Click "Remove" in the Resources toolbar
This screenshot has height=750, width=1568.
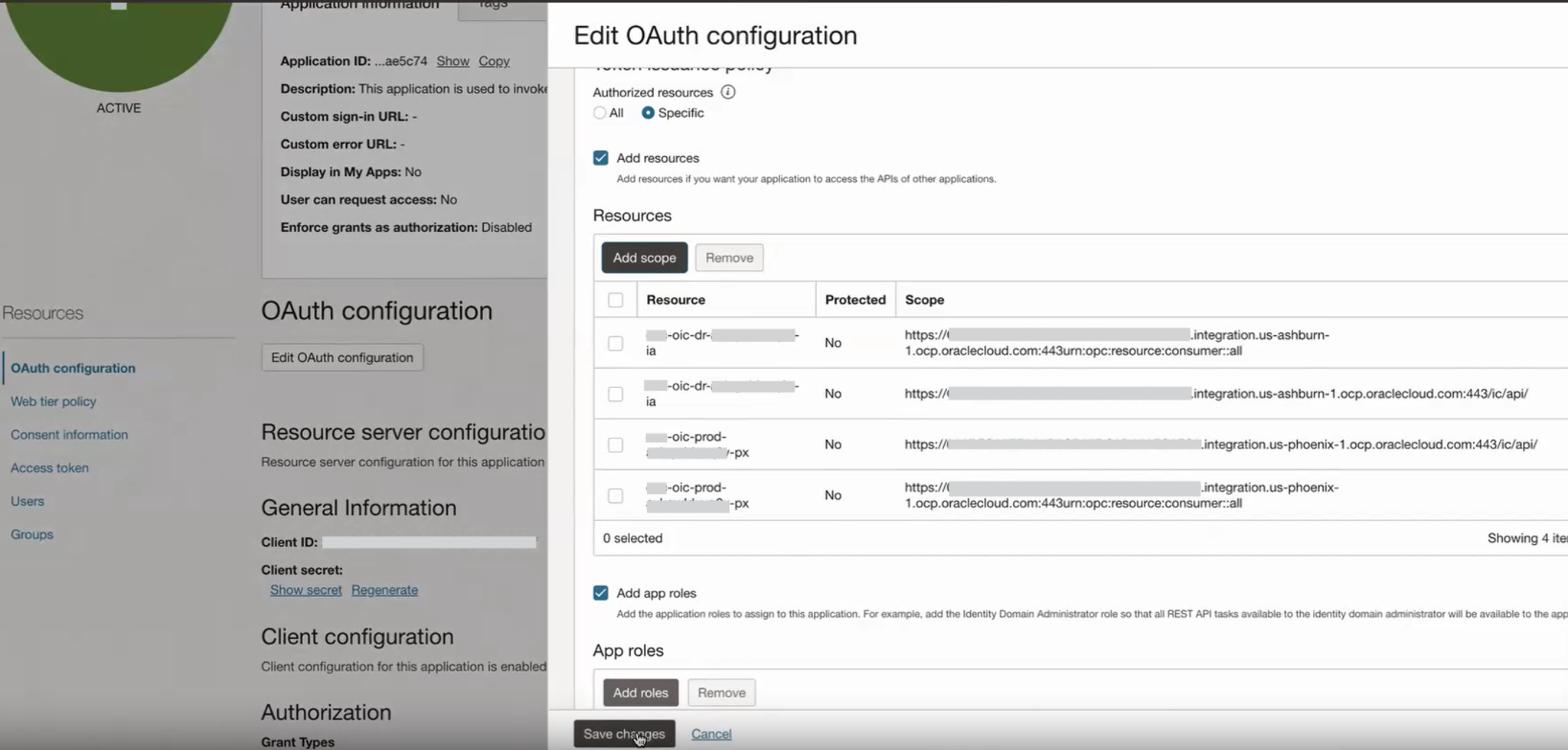(728, 257)
